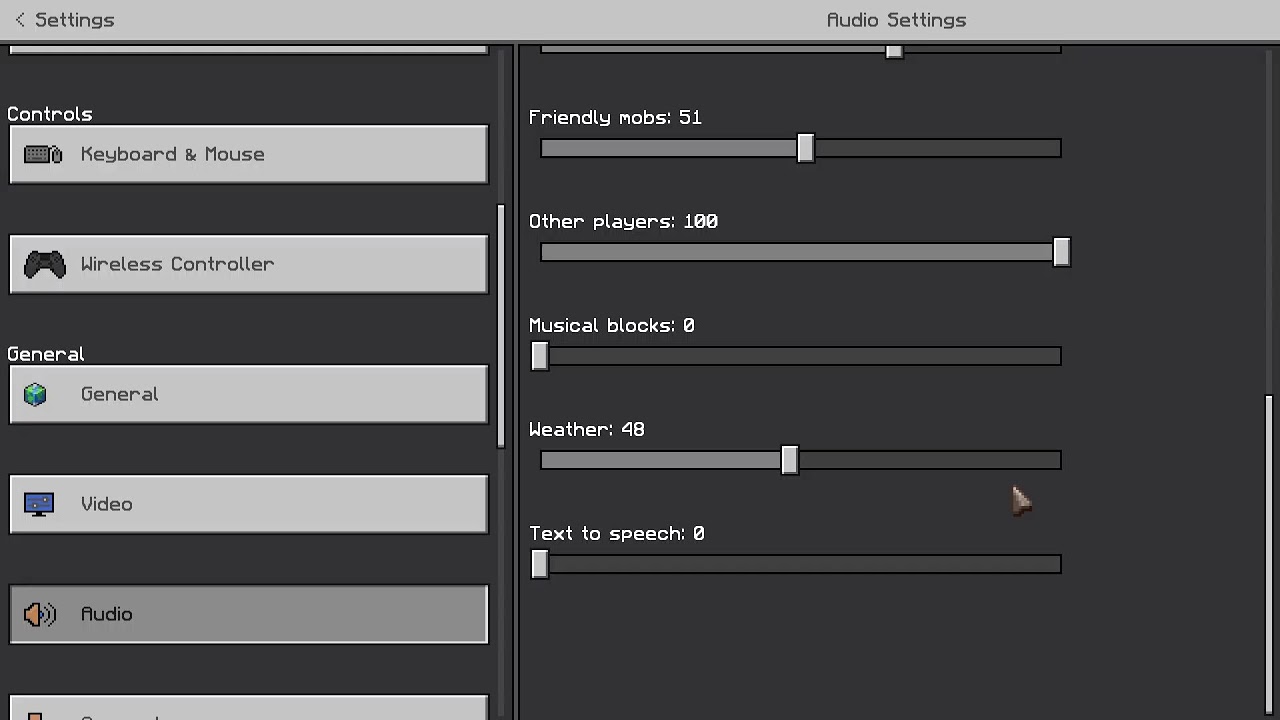Open the Wireless Controller settings section
The image size is (1280, 720).
tap(249, 264)
